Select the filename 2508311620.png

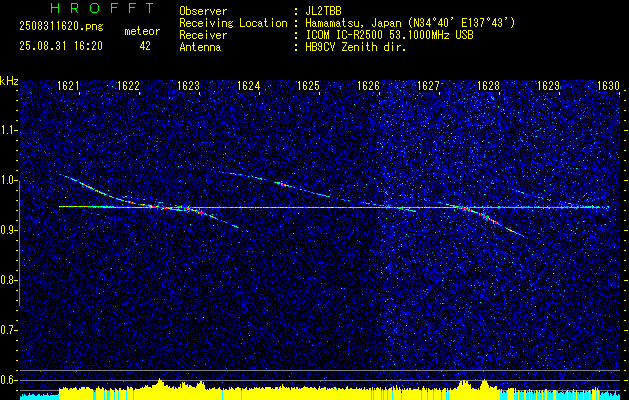tap(61, 27)
